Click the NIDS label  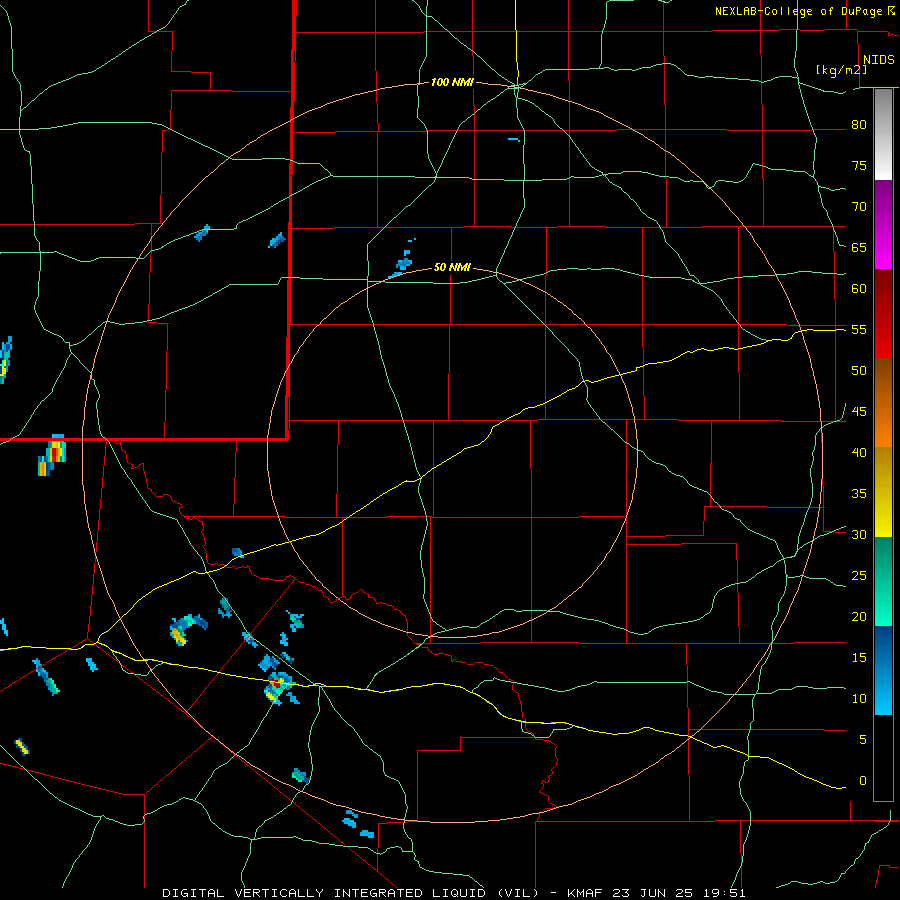pyautogui.click(x=879, y=60)
